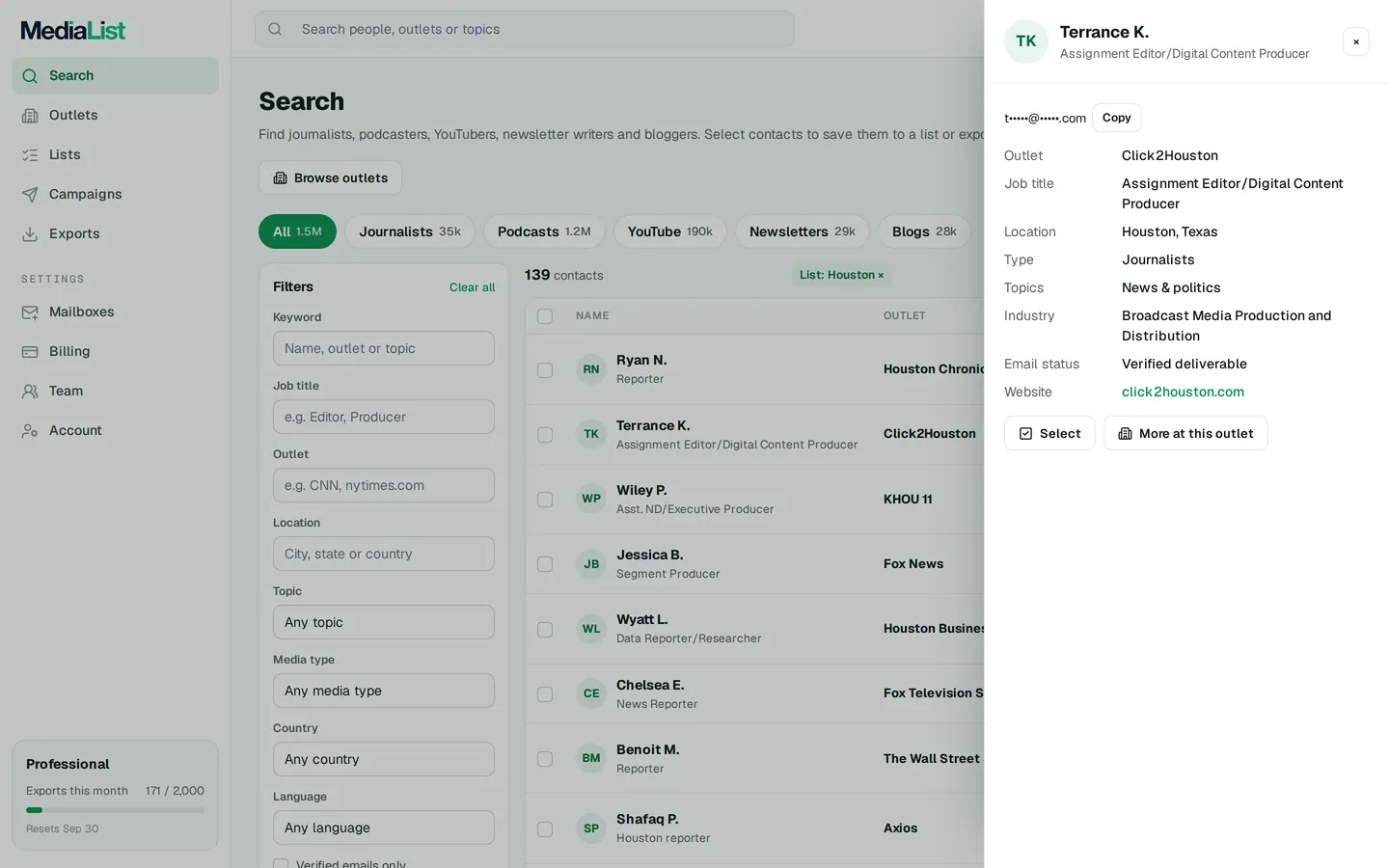The width and height of the screenshot is (1389, 868).
Task: Click the CE avatar for Chelsea E.
Action: pos(591,693)
